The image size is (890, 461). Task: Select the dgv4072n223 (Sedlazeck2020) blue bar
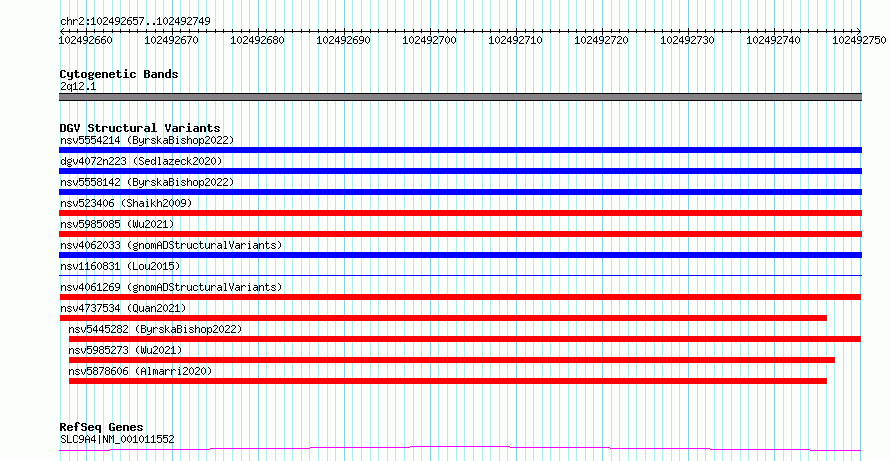tap(460, 171)
